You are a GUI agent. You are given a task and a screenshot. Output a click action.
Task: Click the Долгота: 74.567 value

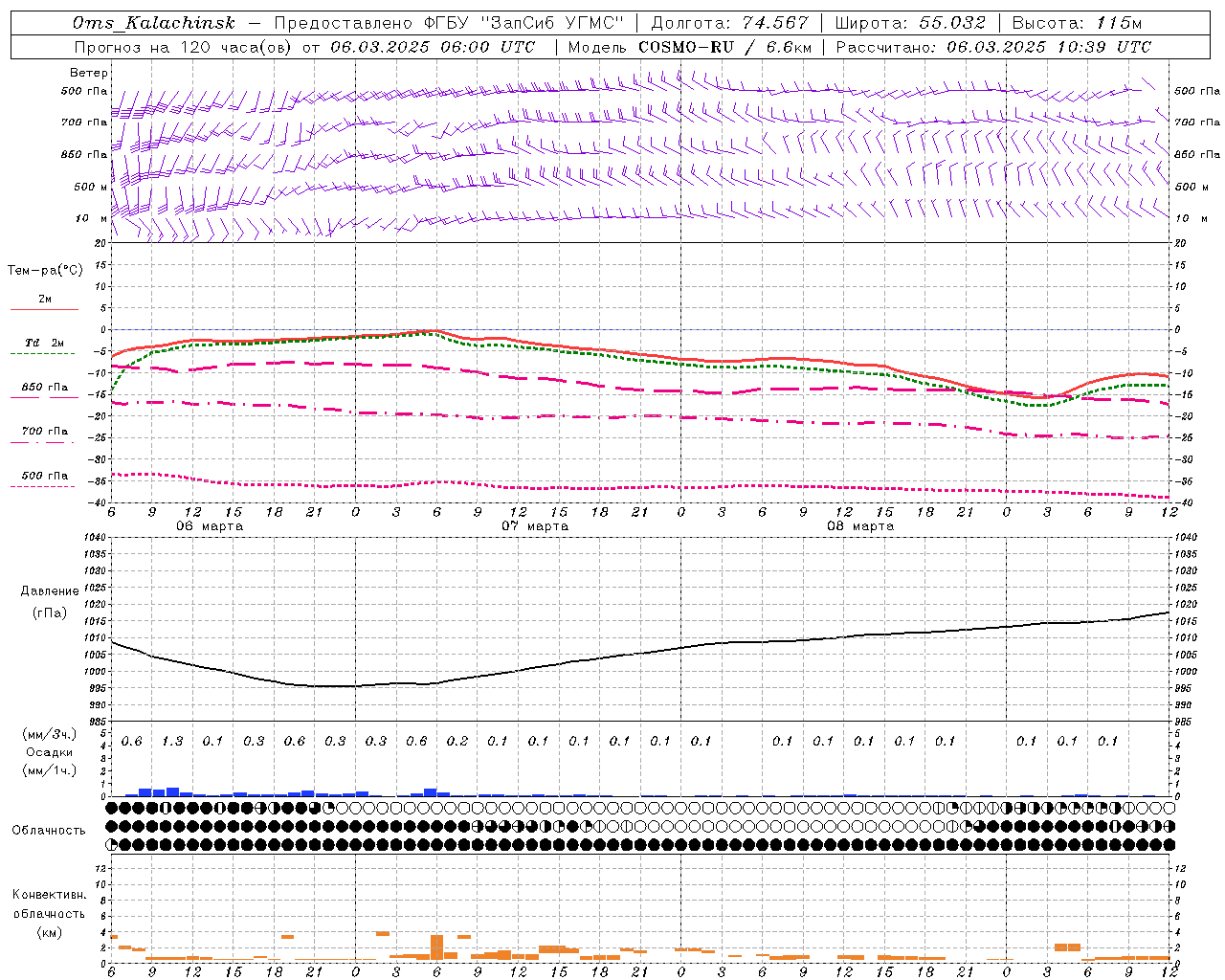point(729,23)
